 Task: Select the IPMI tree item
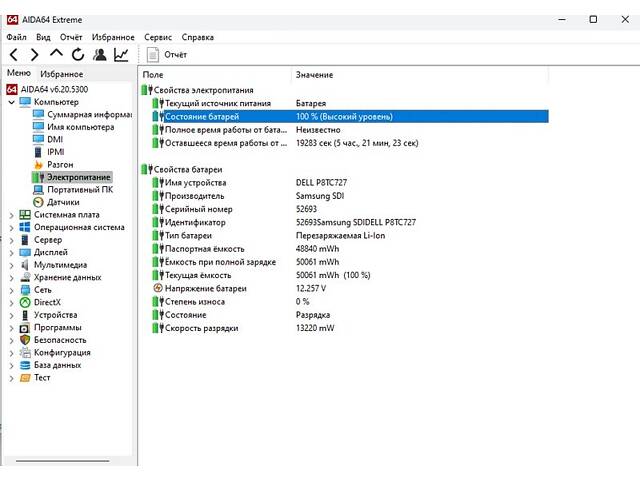pyautogui.click(x=56, y=152)
